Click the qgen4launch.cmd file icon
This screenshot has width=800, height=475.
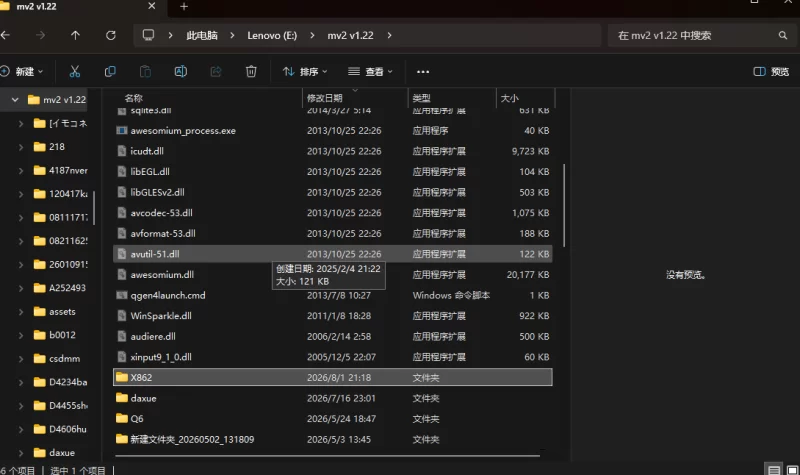(121, 295)
